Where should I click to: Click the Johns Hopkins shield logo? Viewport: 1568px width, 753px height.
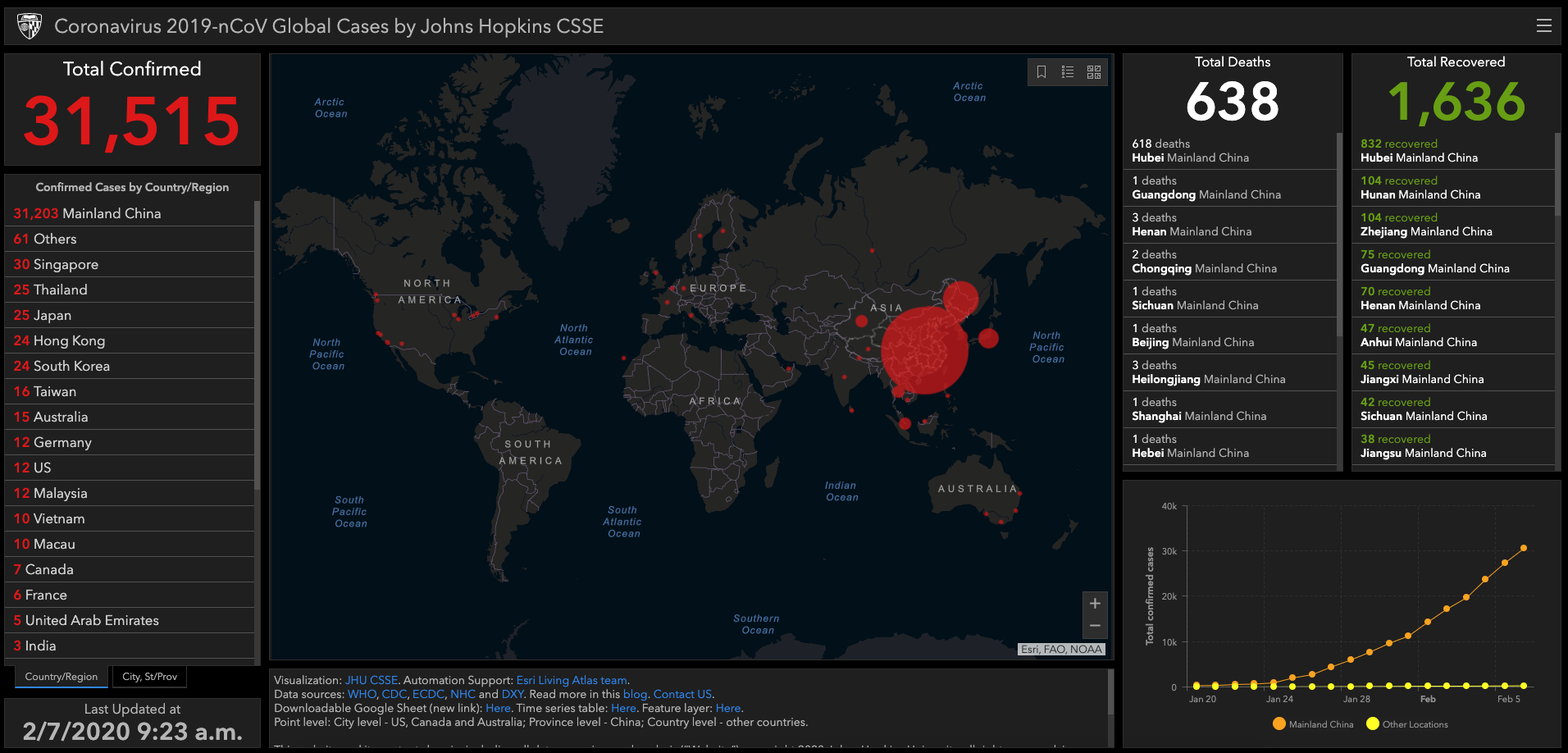point(30,26)
